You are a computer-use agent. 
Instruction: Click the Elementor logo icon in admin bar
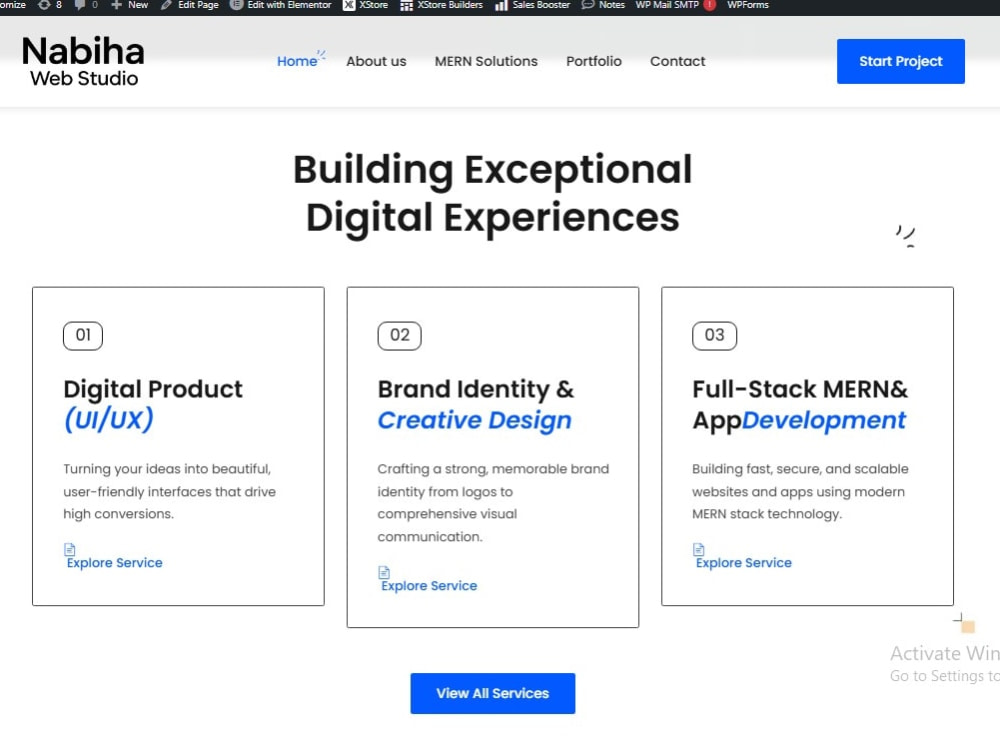click(x=236, y=4)
